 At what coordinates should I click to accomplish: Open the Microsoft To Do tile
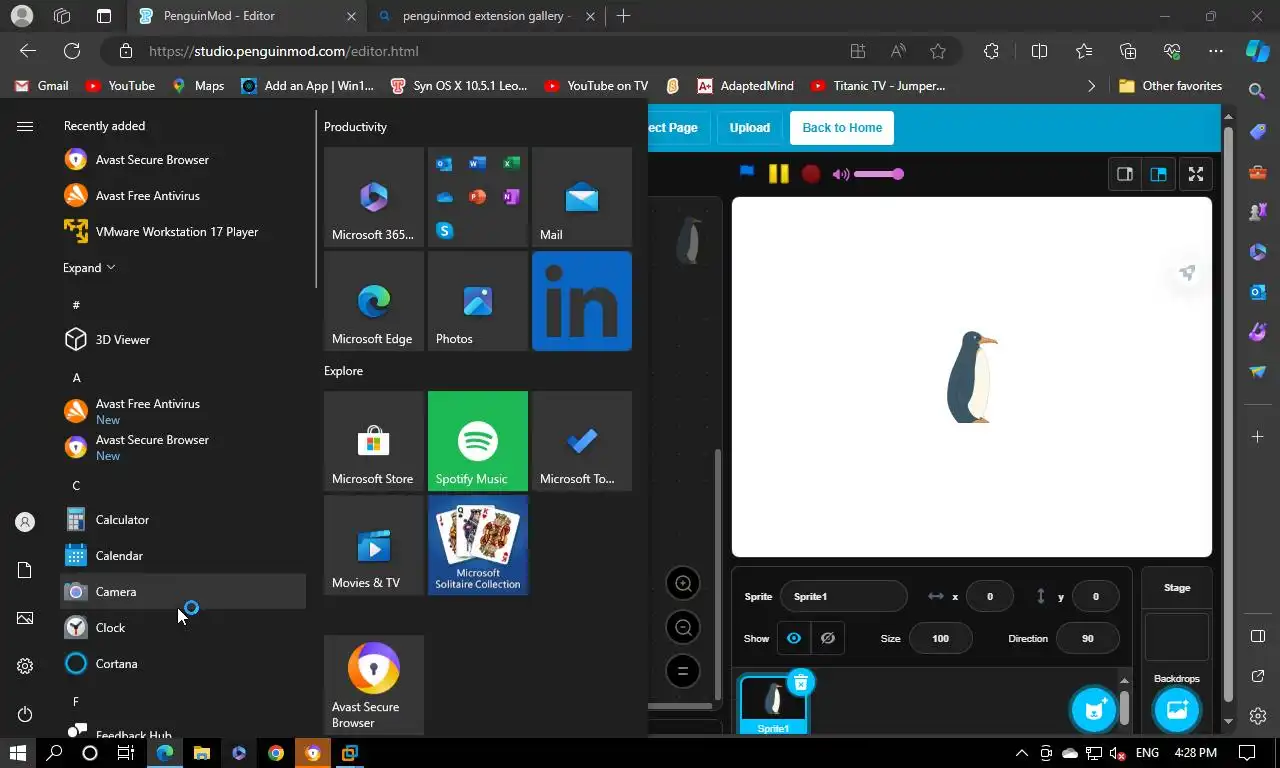tap(582, 441)
